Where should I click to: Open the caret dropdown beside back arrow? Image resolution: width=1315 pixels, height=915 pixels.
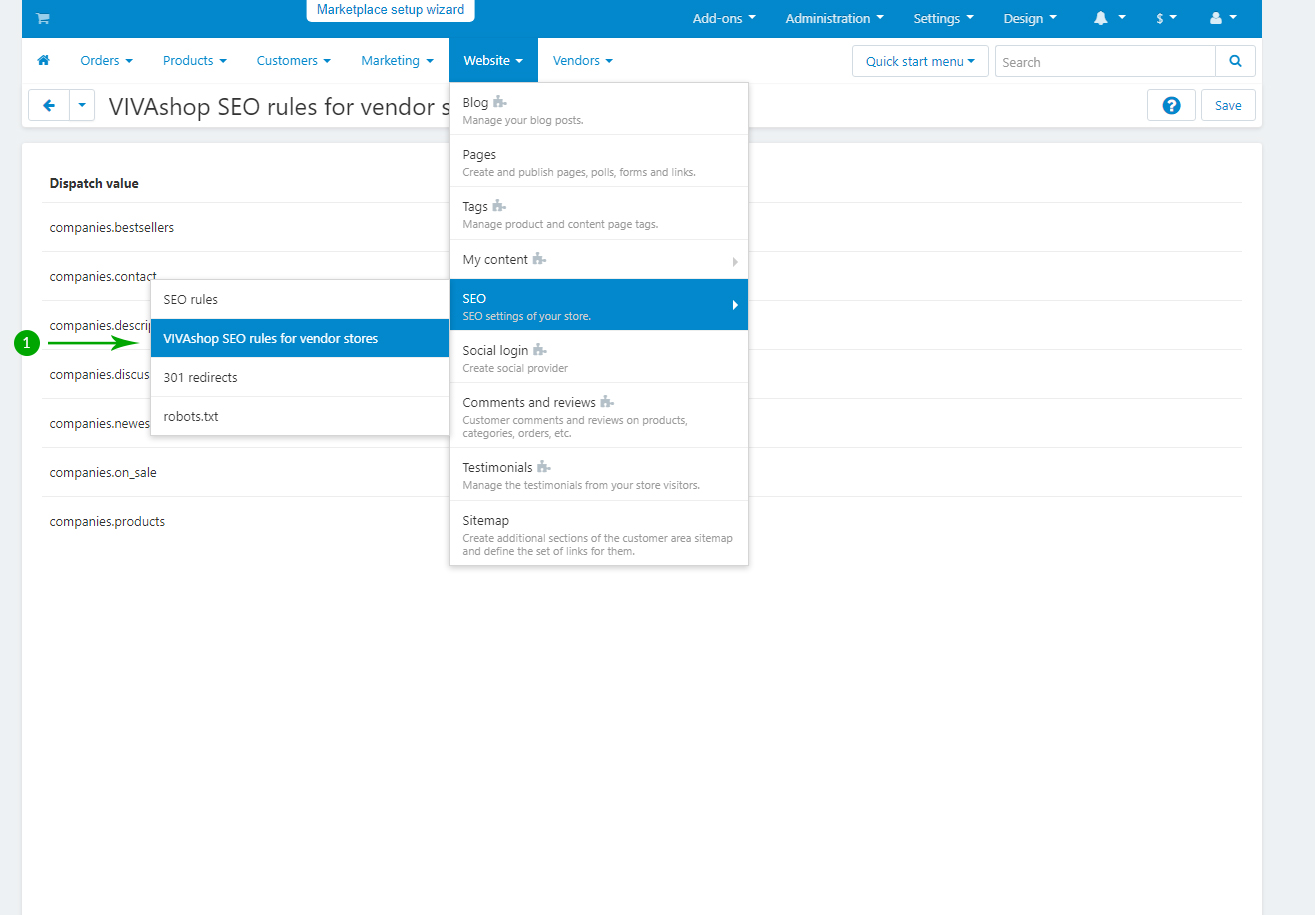point(82,105)
